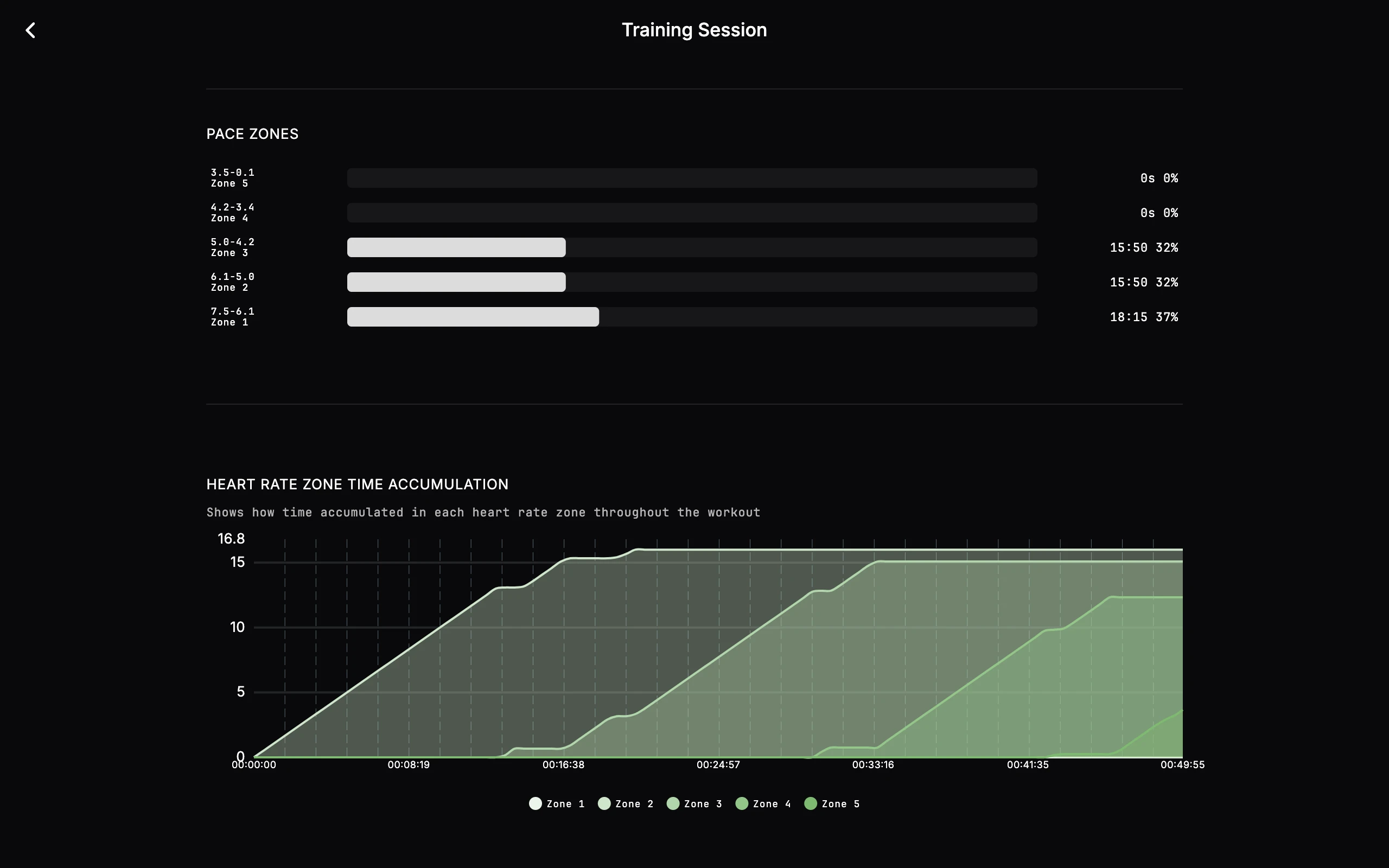Screen dimensions: 1389x868
Task: Select the Zone 1 pace bar
Action: coord(692,317)
